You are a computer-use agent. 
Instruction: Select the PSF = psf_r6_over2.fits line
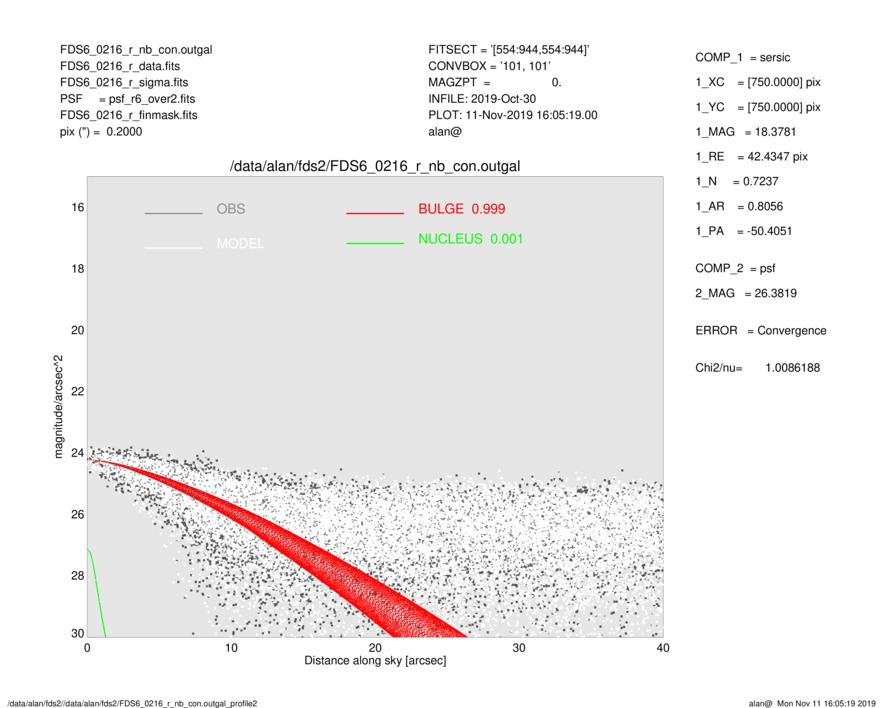[128, 99]
